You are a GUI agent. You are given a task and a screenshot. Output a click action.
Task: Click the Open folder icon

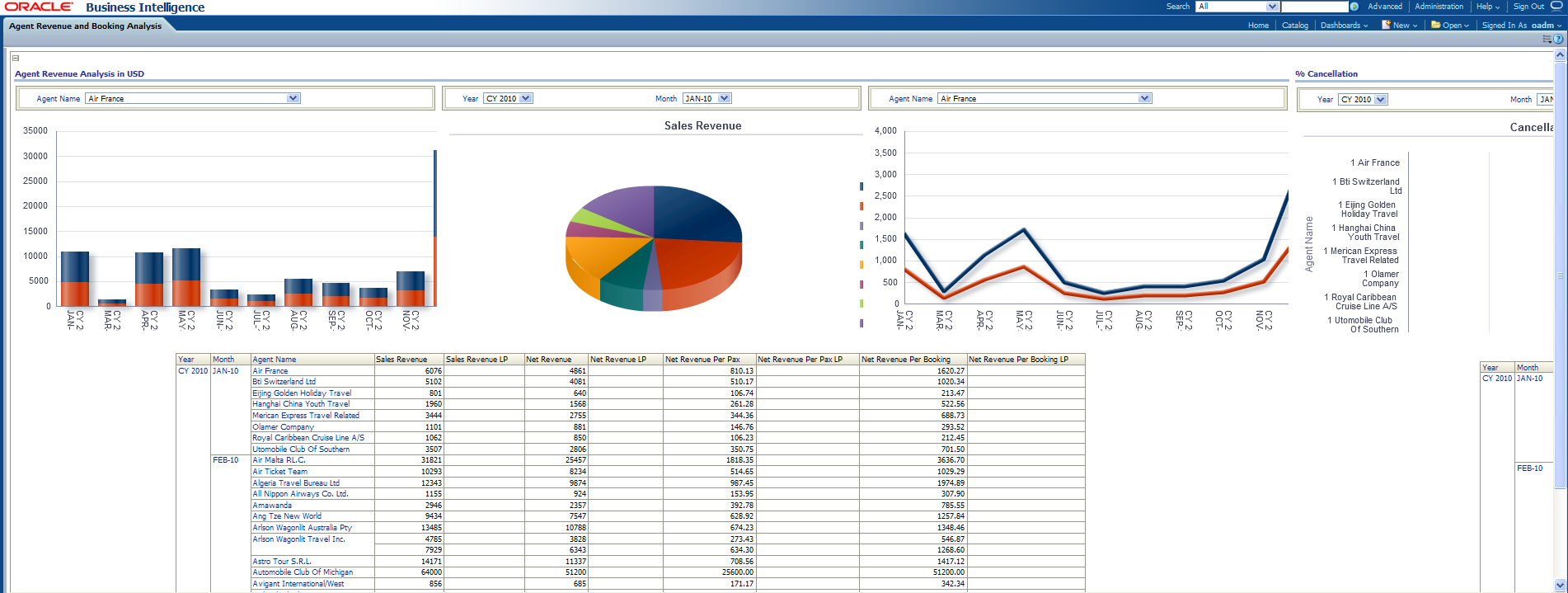pyautogui.click(x=1435, y=25)
